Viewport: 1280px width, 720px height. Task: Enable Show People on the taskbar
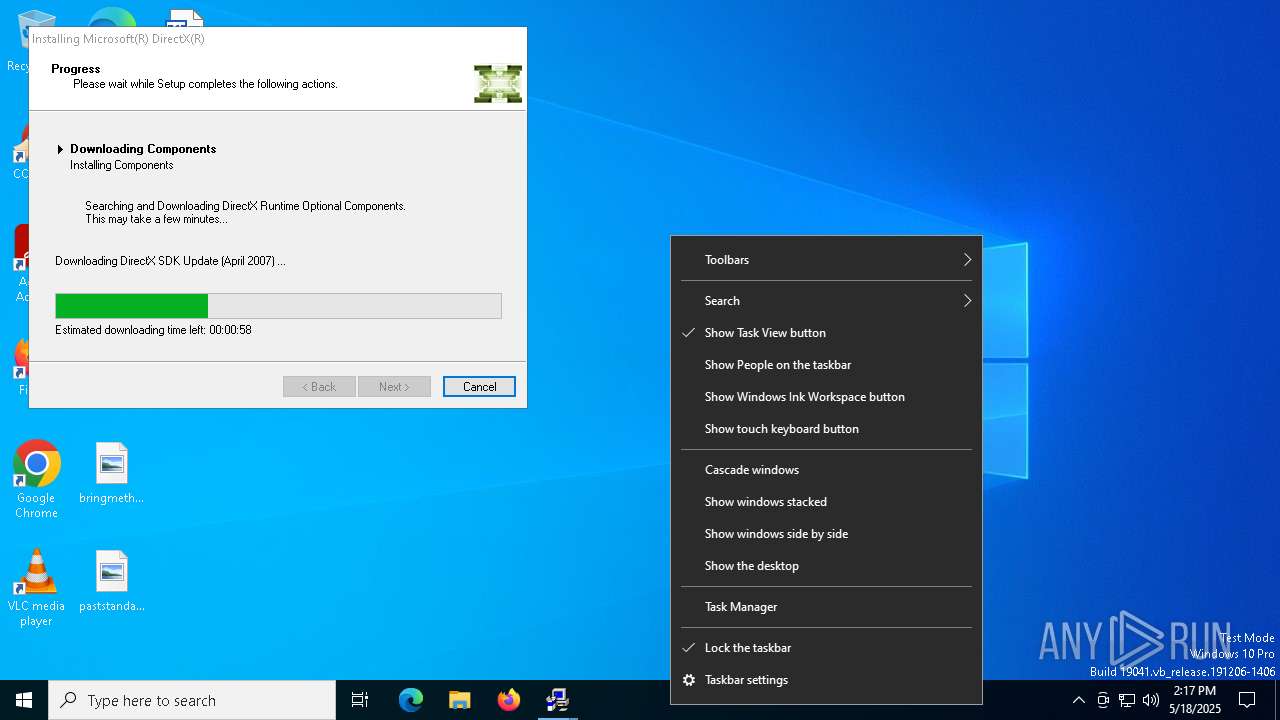click(x=827, y=365)
